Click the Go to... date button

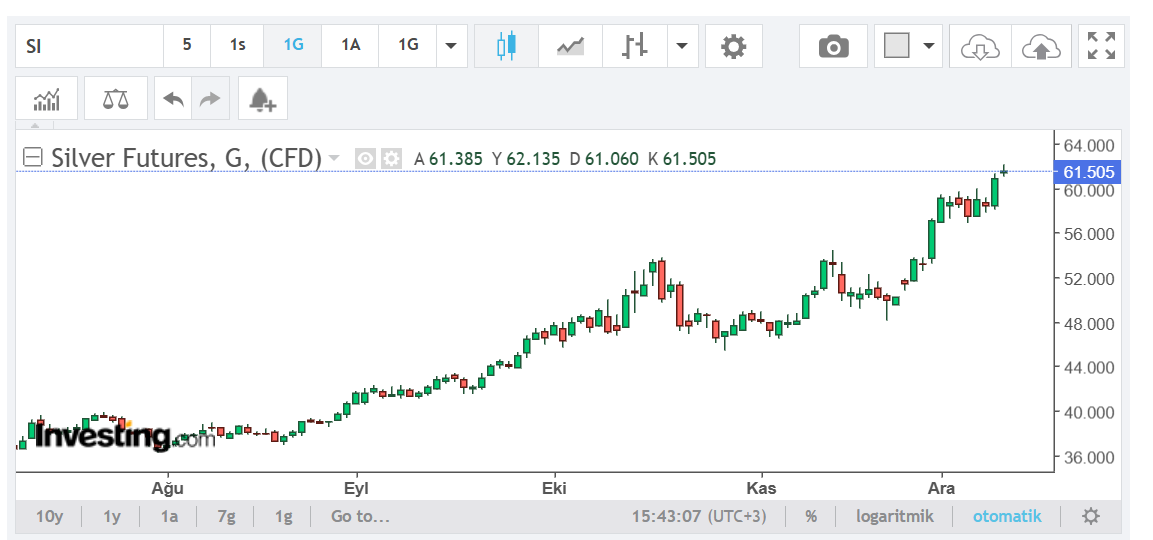(x=360, y=516)
